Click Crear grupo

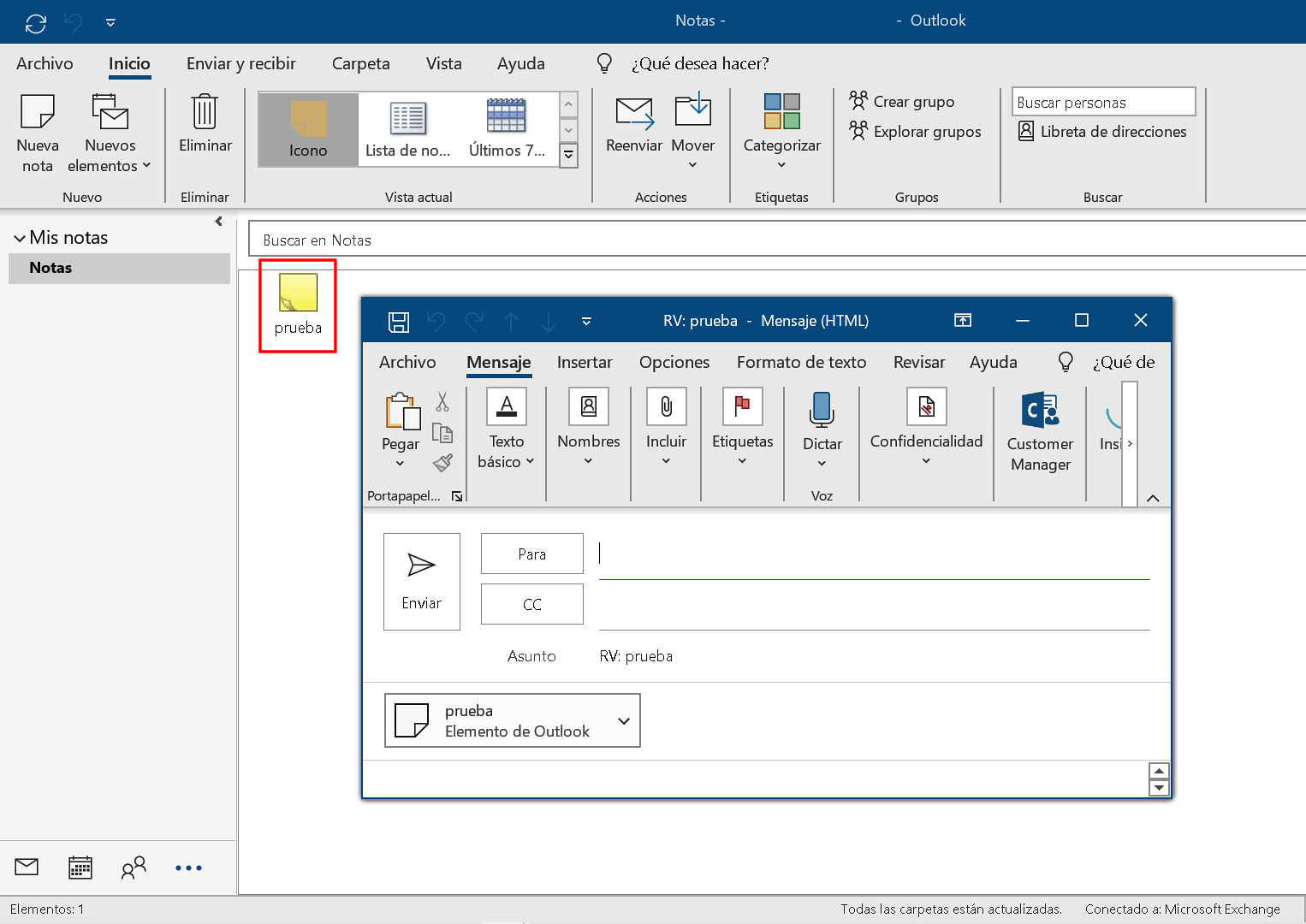[x=902, y=102]
